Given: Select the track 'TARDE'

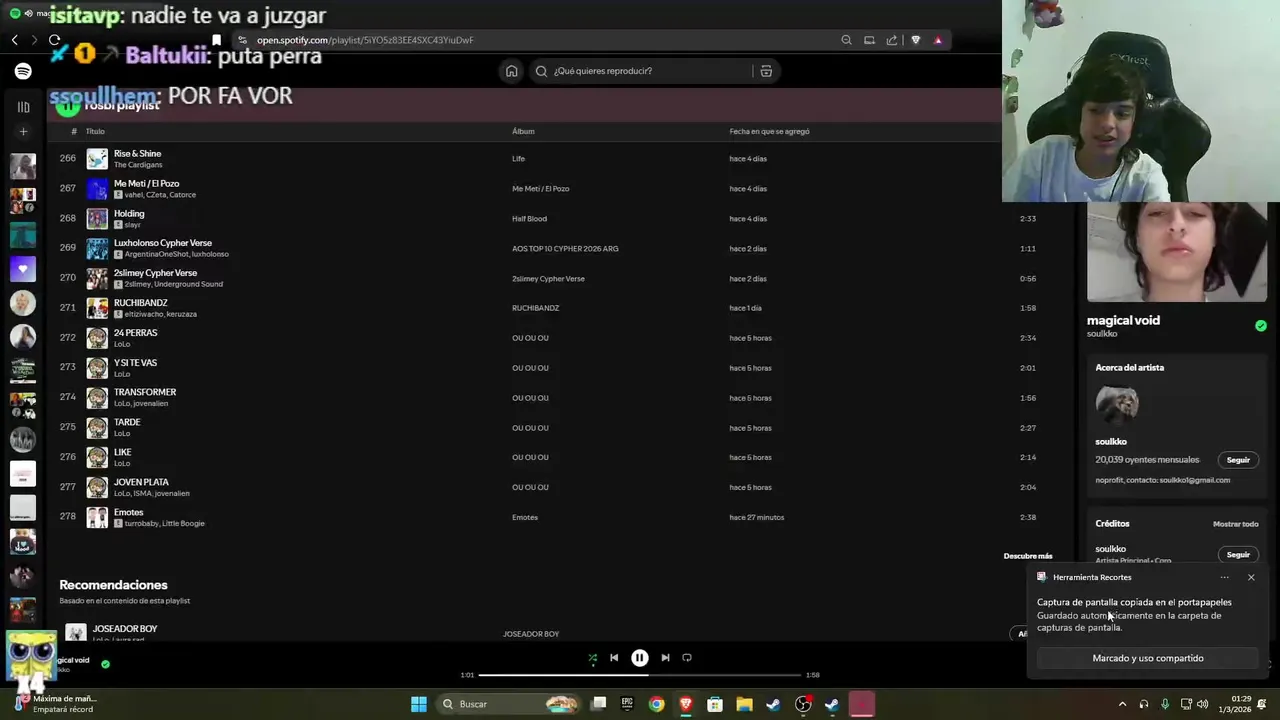Looking at the screenshot, I should pos(127,422).
